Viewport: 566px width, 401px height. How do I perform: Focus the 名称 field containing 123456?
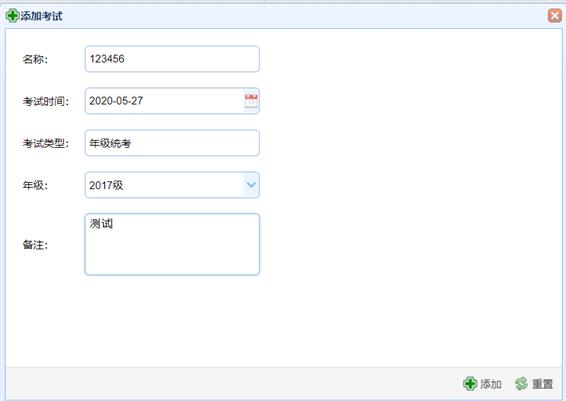(x=172, y=59)
